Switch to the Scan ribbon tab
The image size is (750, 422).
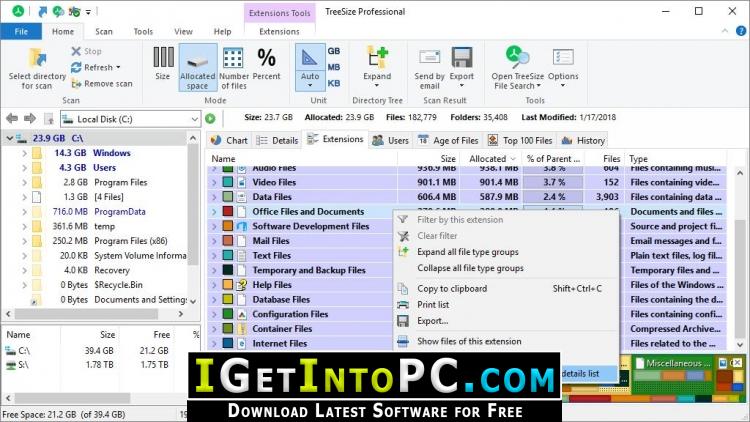104,32
